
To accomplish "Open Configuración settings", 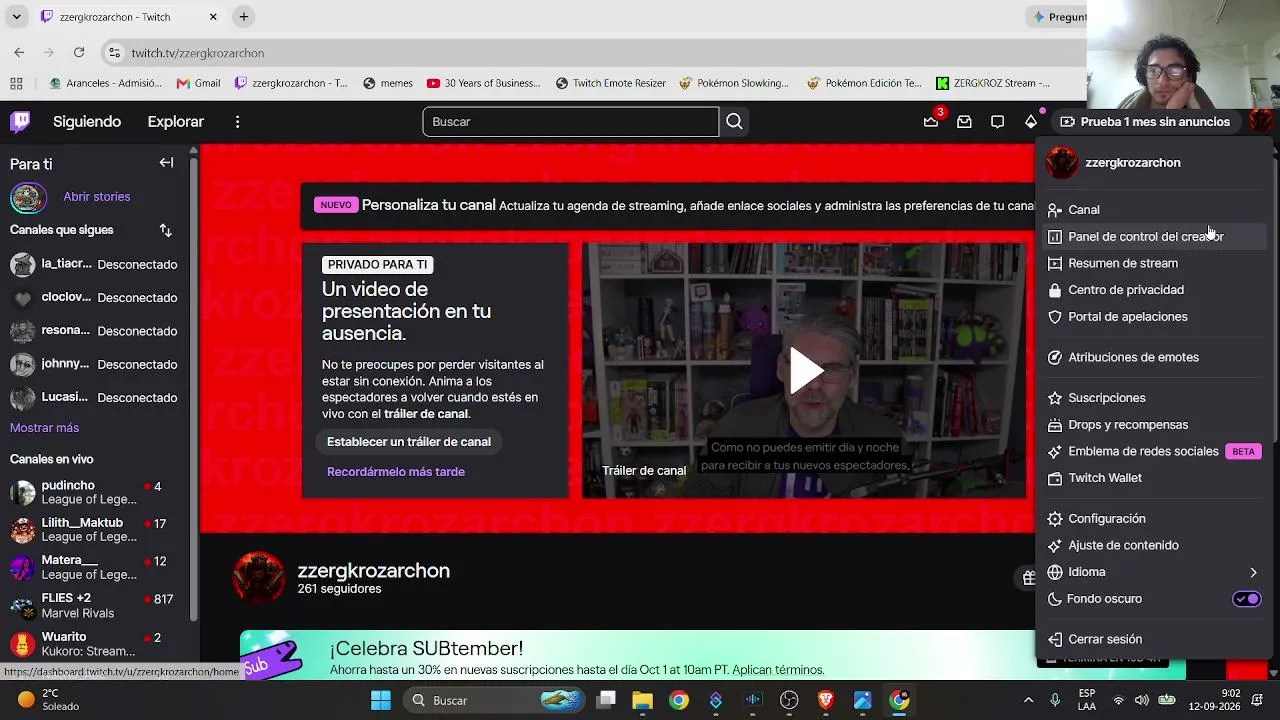I will pos(1154,519).
